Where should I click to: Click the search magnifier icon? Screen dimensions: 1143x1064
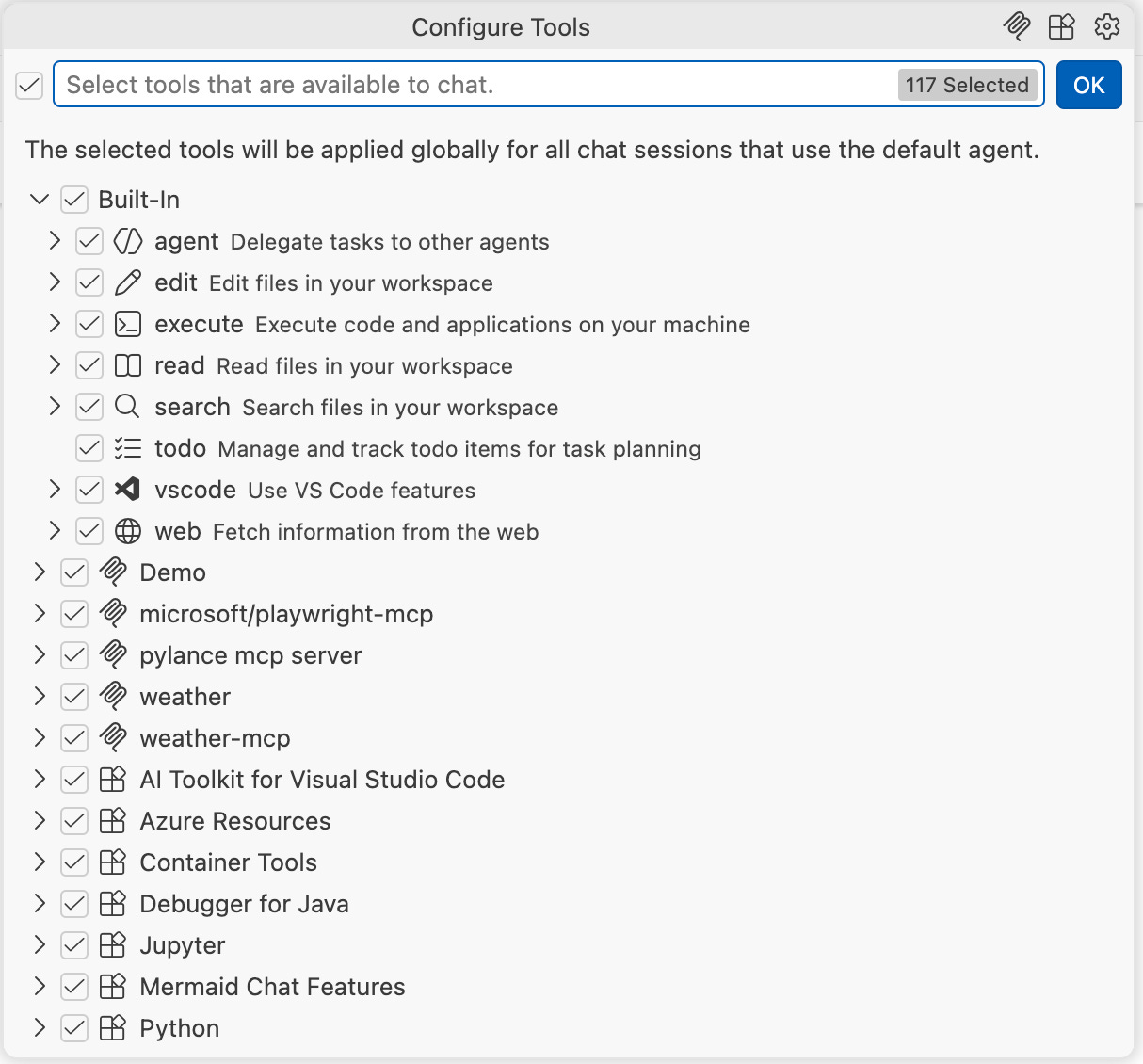(128, 407)
